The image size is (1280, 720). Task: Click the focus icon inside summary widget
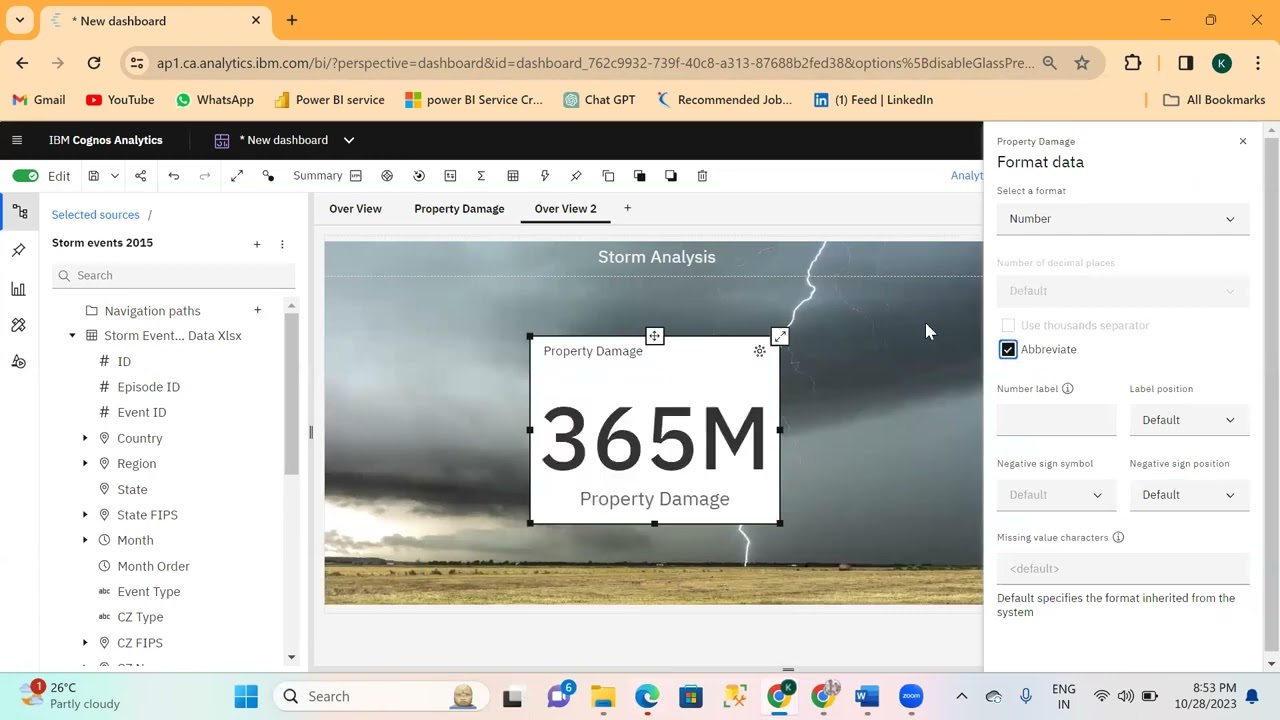click(x=760, y=351)
